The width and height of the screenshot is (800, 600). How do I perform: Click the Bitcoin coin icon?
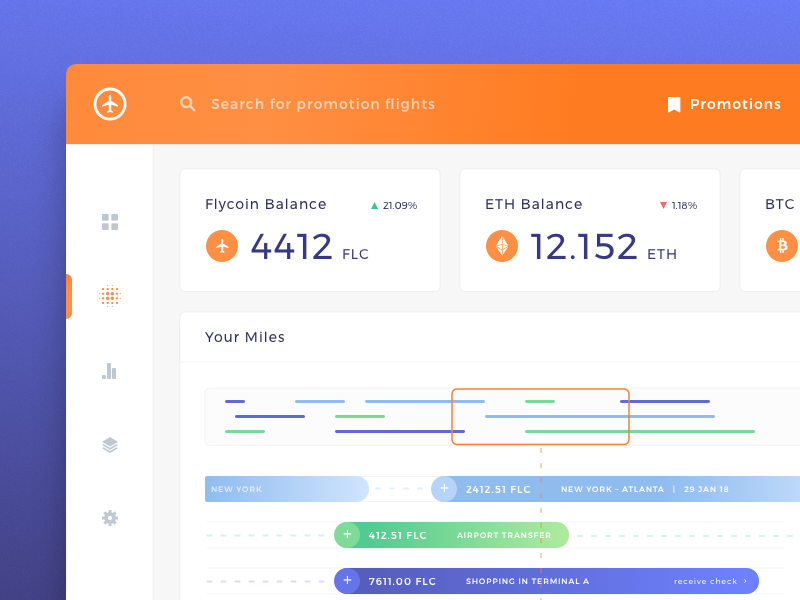click(x=782, y=246)
